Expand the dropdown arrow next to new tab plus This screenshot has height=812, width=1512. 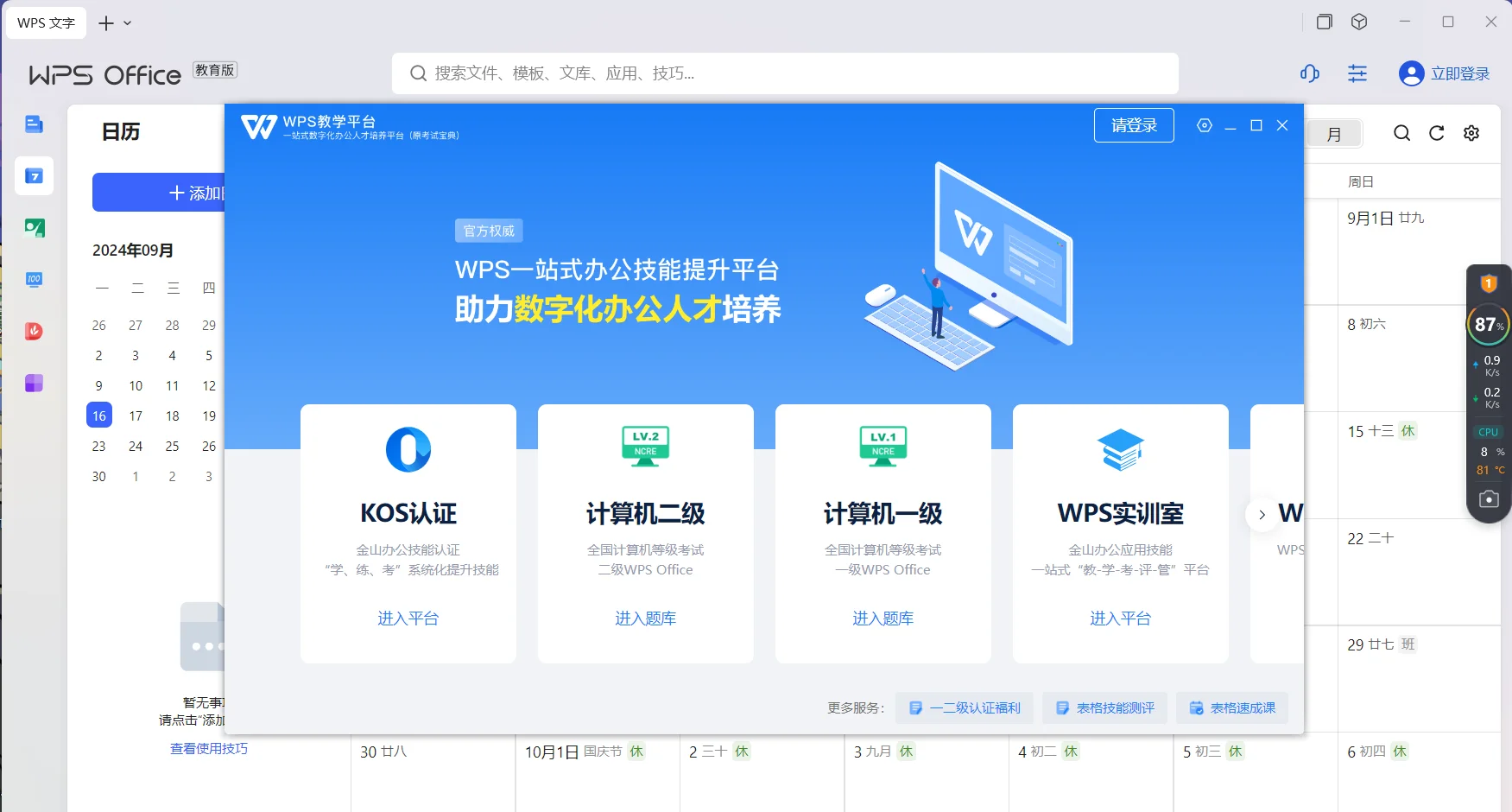(x=128, y=23)
